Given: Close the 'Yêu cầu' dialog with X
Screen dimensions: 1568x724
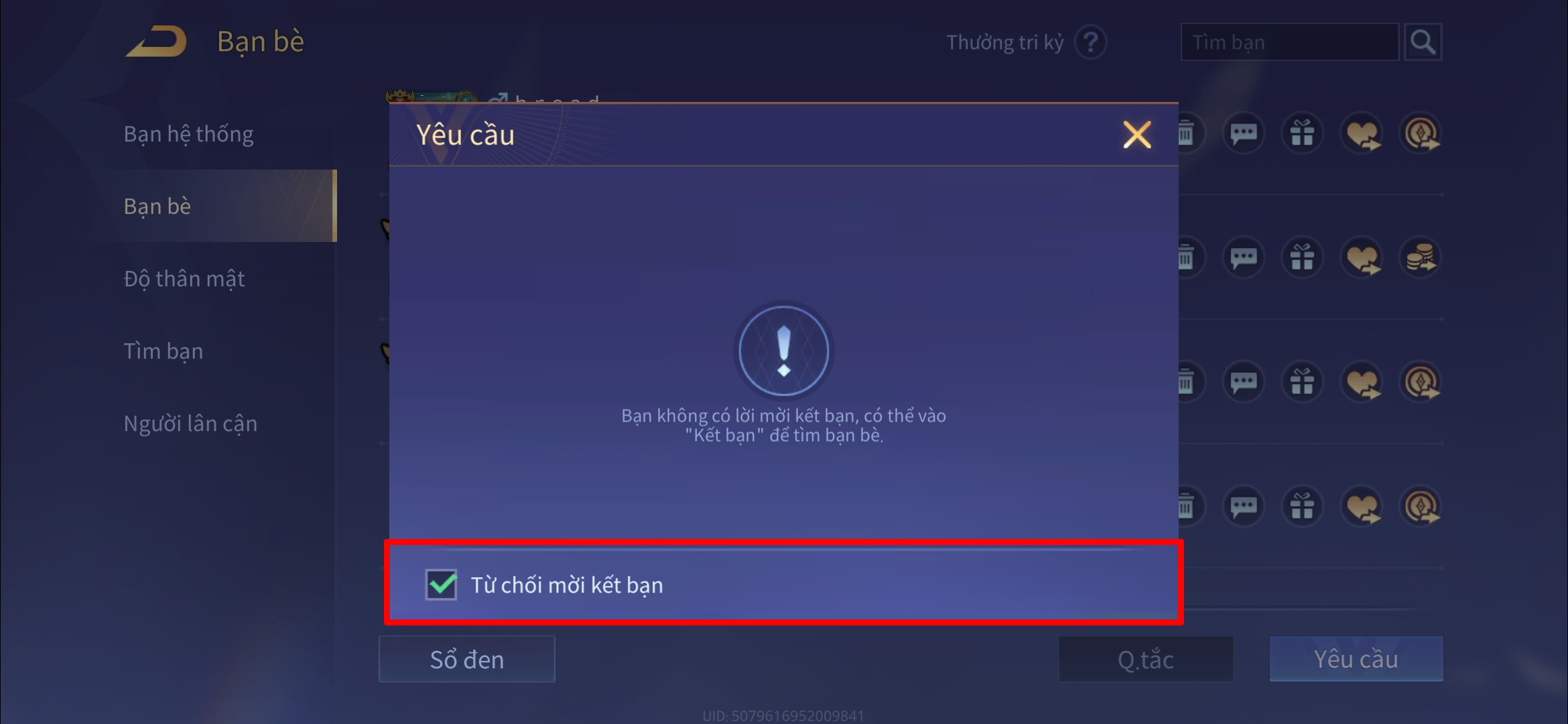Looking at the screenshot, I should [1137, 134].
